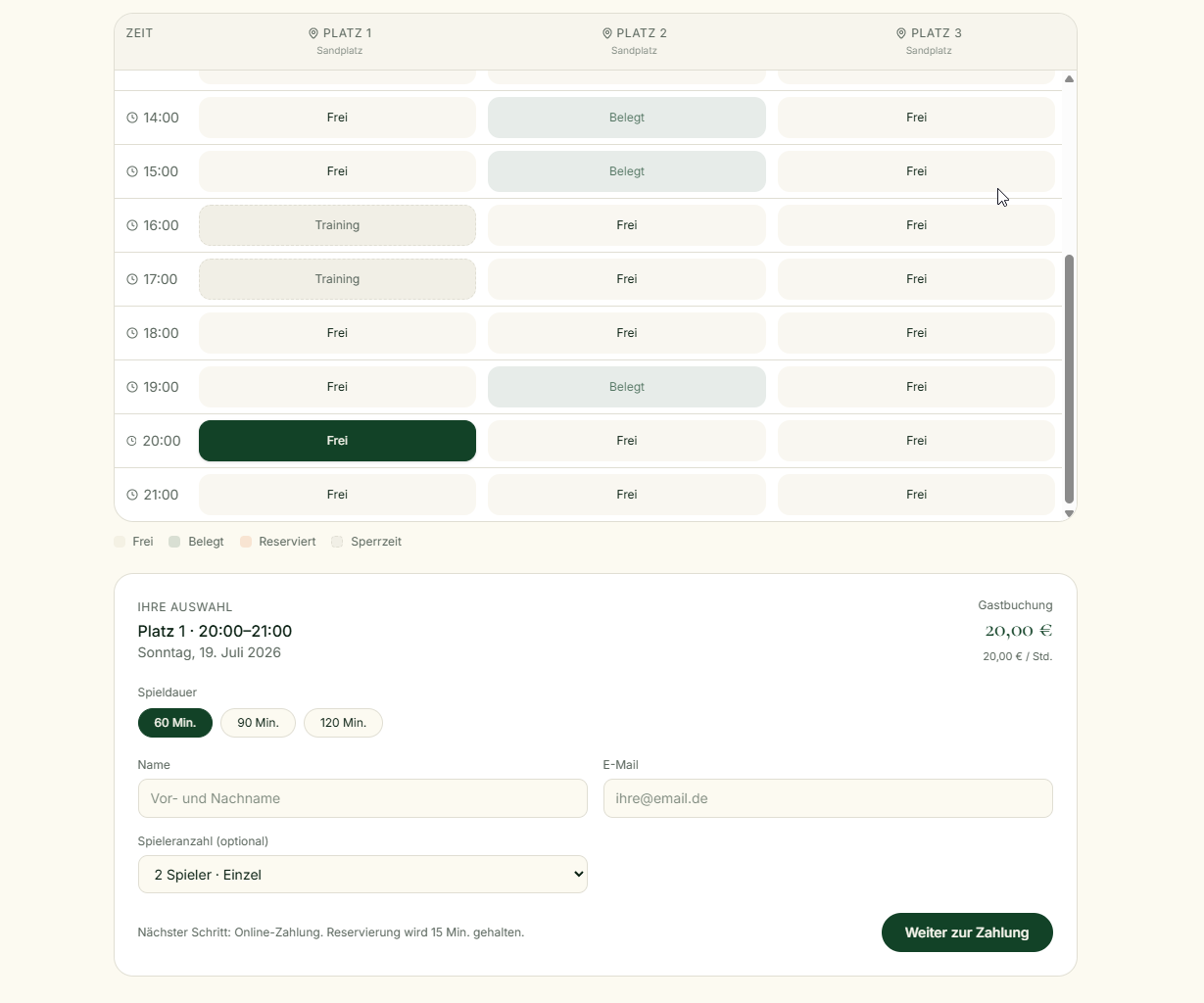Open the Spieleranzahl dropdown
This screenshot has height=1003, width=1204.
click(362, 875)
